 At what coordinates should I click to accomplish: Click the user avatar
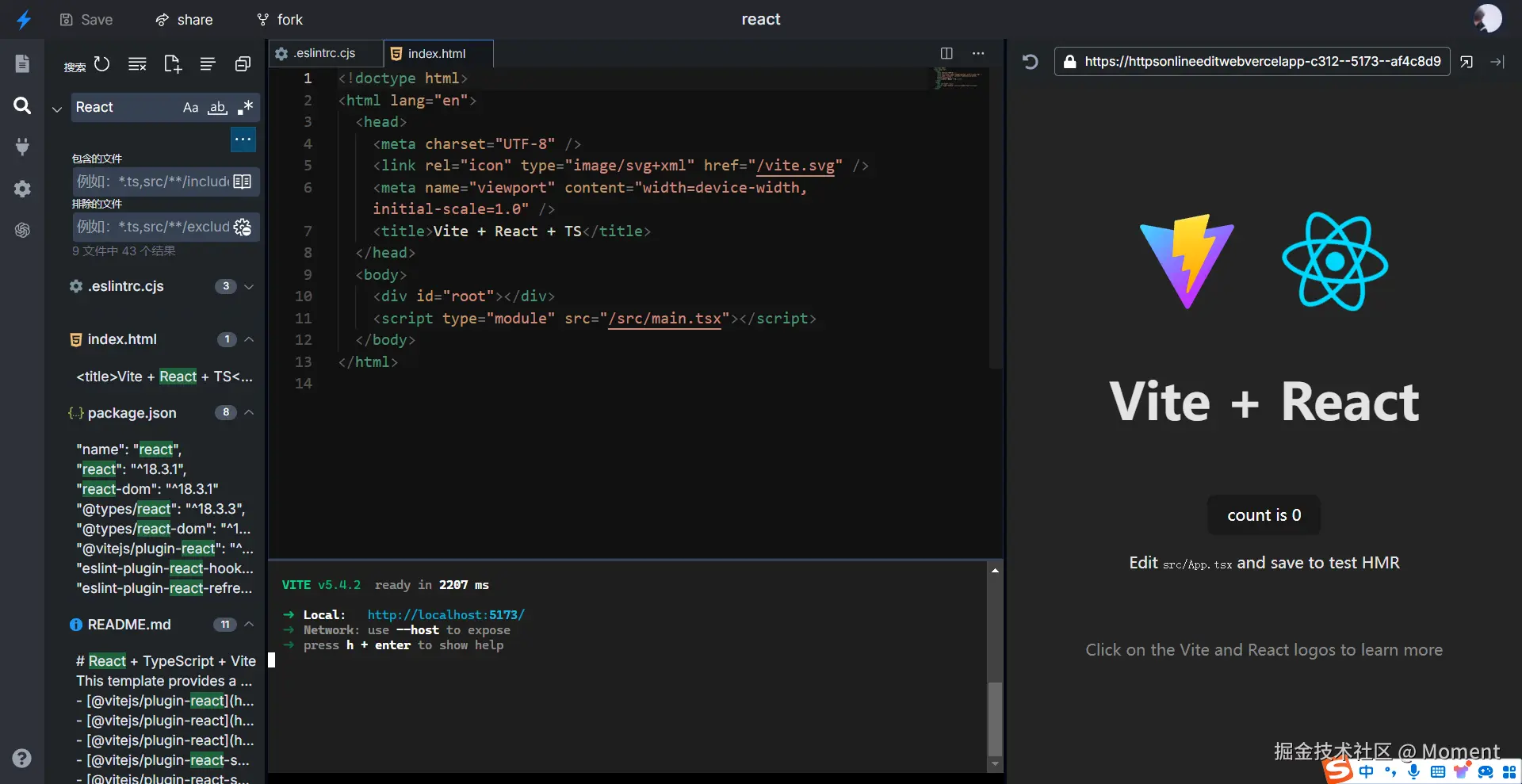(1487, 19)
